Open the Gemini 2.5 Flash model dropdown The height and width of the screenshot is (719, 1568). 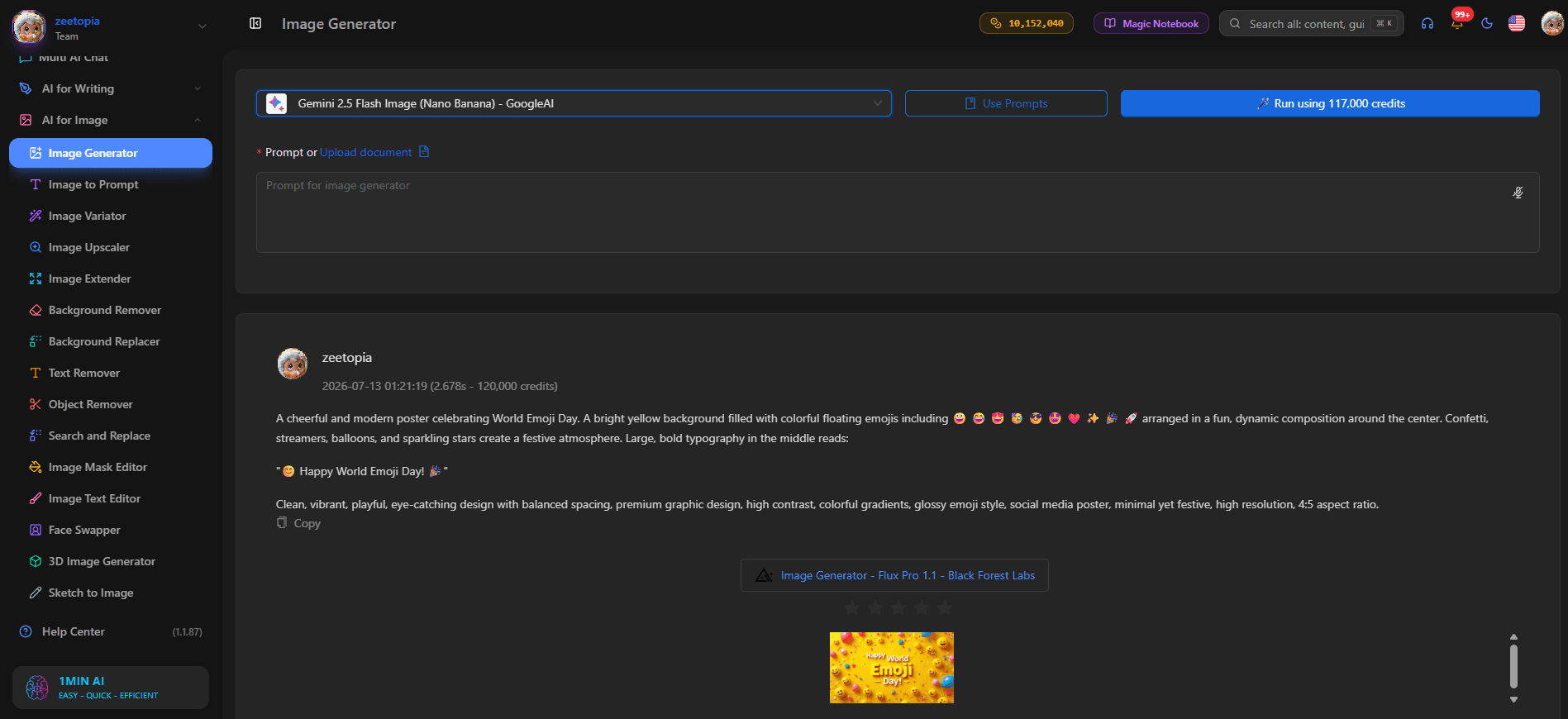pos(574,103)
